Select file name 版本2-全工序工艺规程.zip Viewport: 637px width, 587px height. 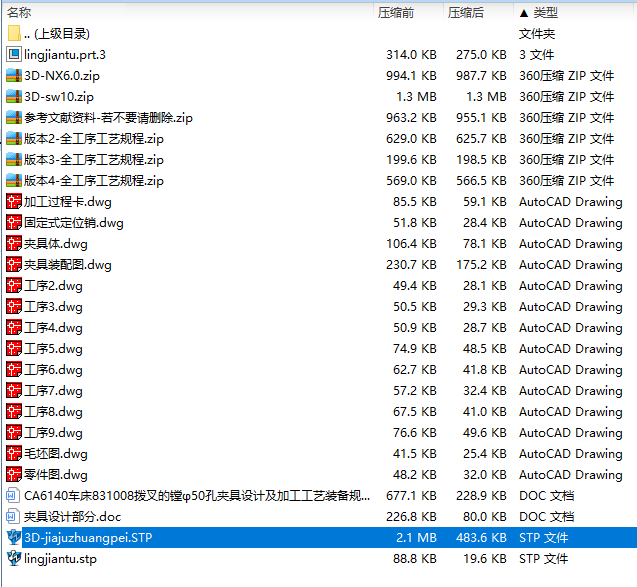coord(93,139)
